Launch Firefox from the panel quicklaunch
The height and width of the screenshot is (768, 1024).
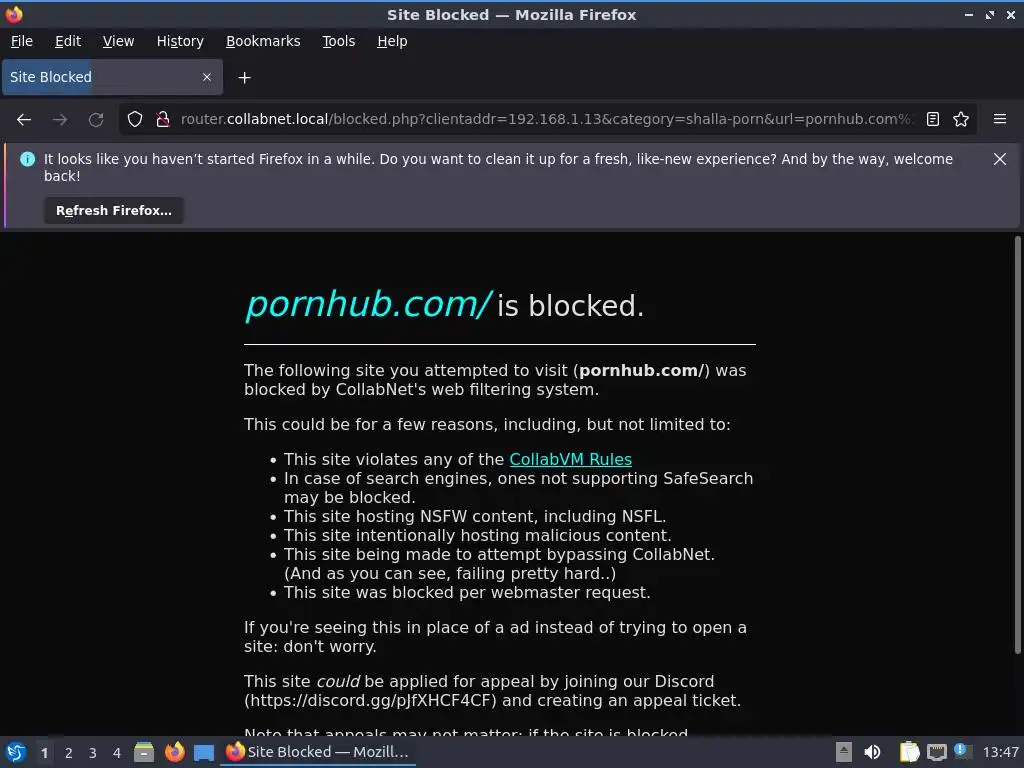coord(174,752)
